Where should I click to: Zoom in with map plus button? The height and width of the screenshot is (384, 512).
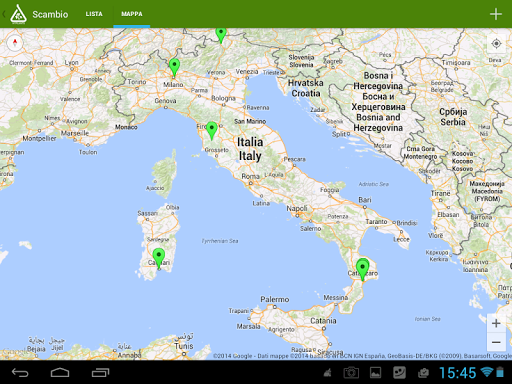[x=496, y=323]
